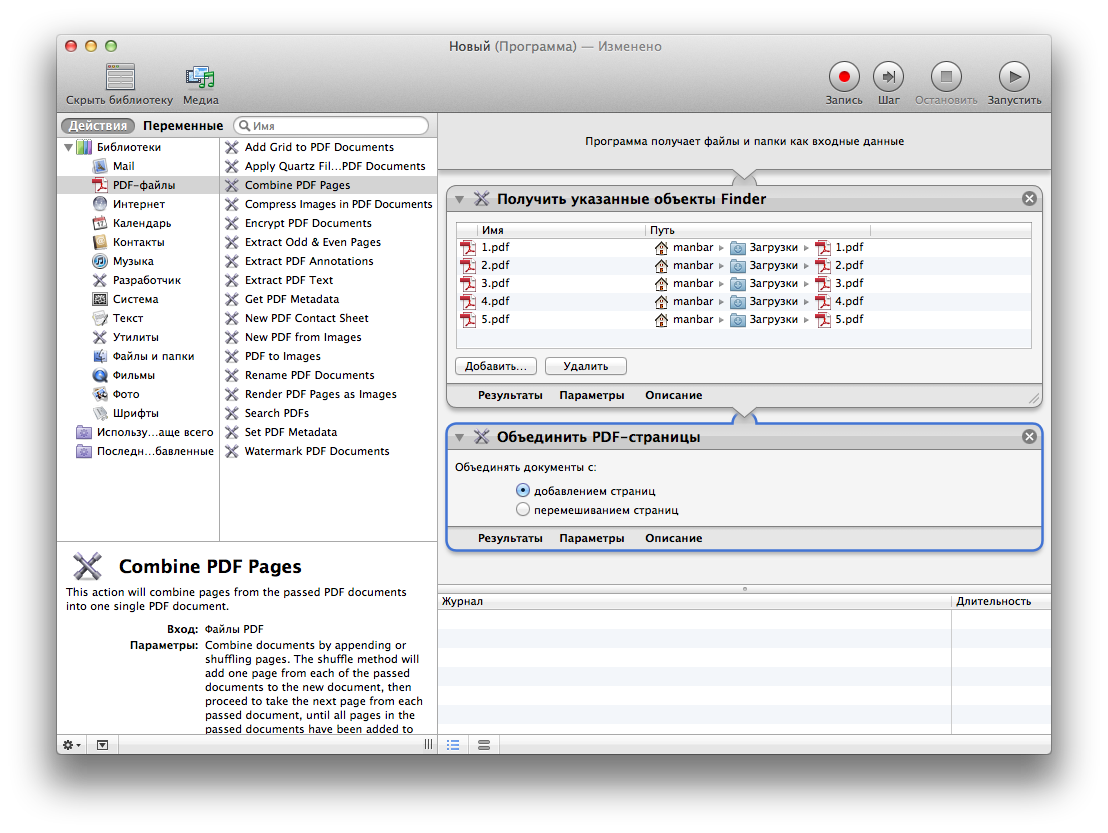This screenshot has height=833, width=1108.
Task: Click the Удалить button
Action: pos(585,365)
